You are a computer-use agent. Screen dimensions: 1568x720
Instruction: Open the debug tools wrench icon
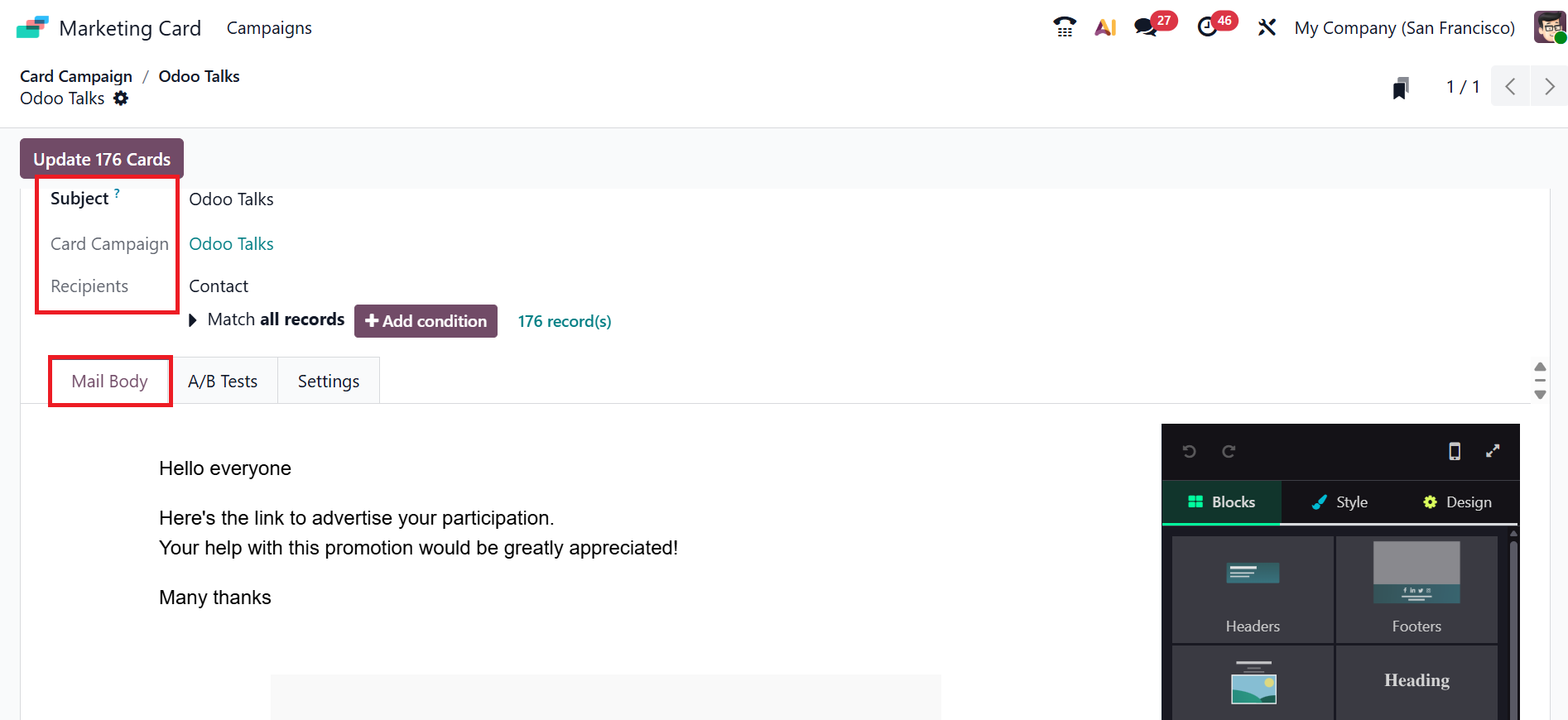pyautogui.click(x=1267, y=27)
